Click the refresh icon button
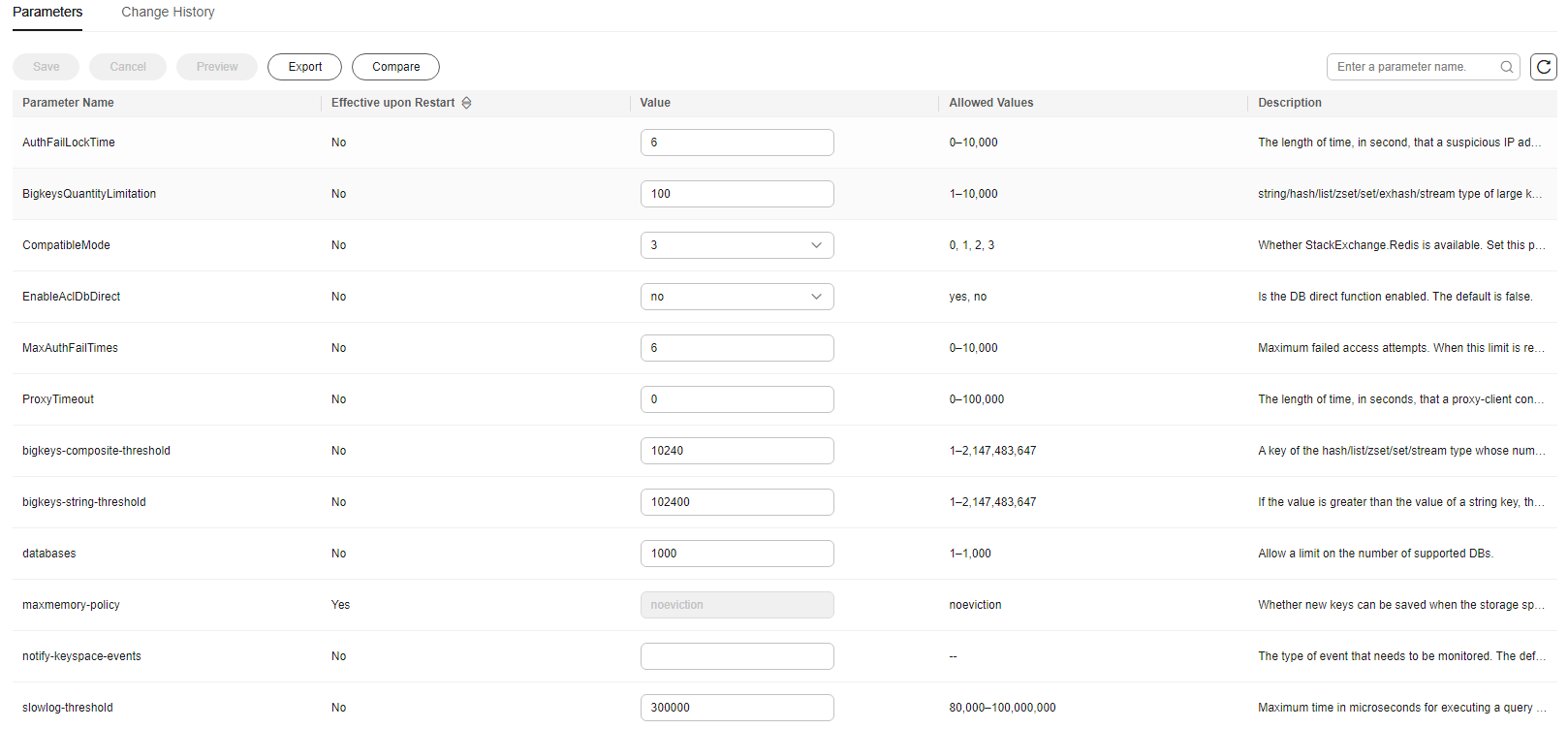Viewport: 1568px width, 729px height. 1543,67
